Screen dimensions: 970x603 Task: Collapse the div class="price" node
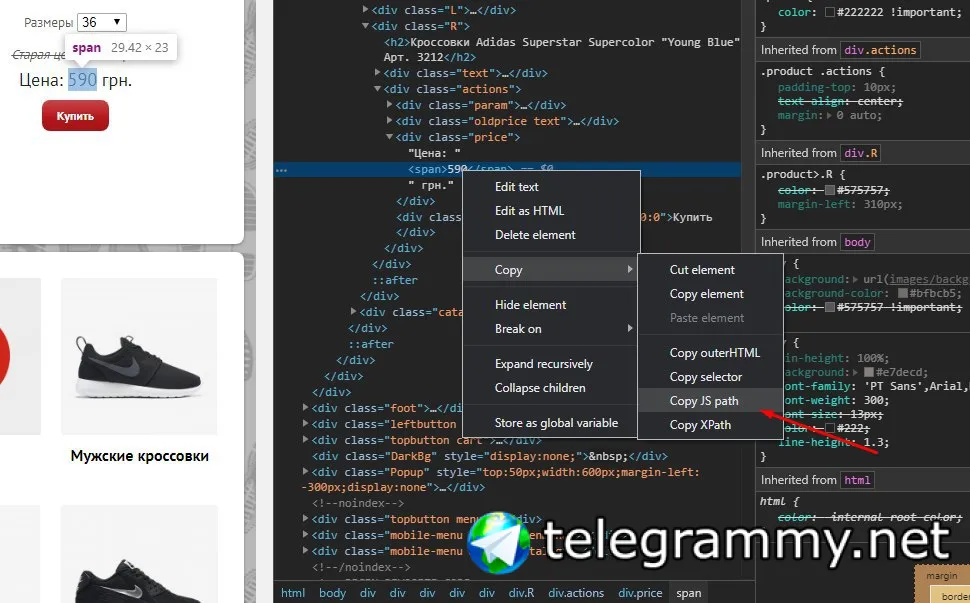(390, 137)
